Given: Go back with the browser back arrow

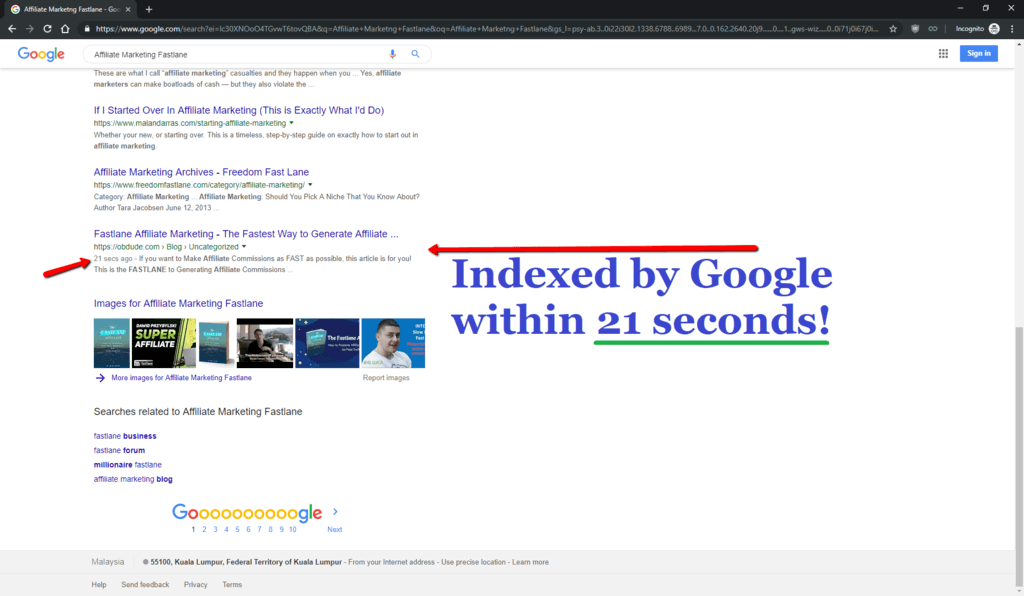Looking at the screenshot, I should (12, 29).
